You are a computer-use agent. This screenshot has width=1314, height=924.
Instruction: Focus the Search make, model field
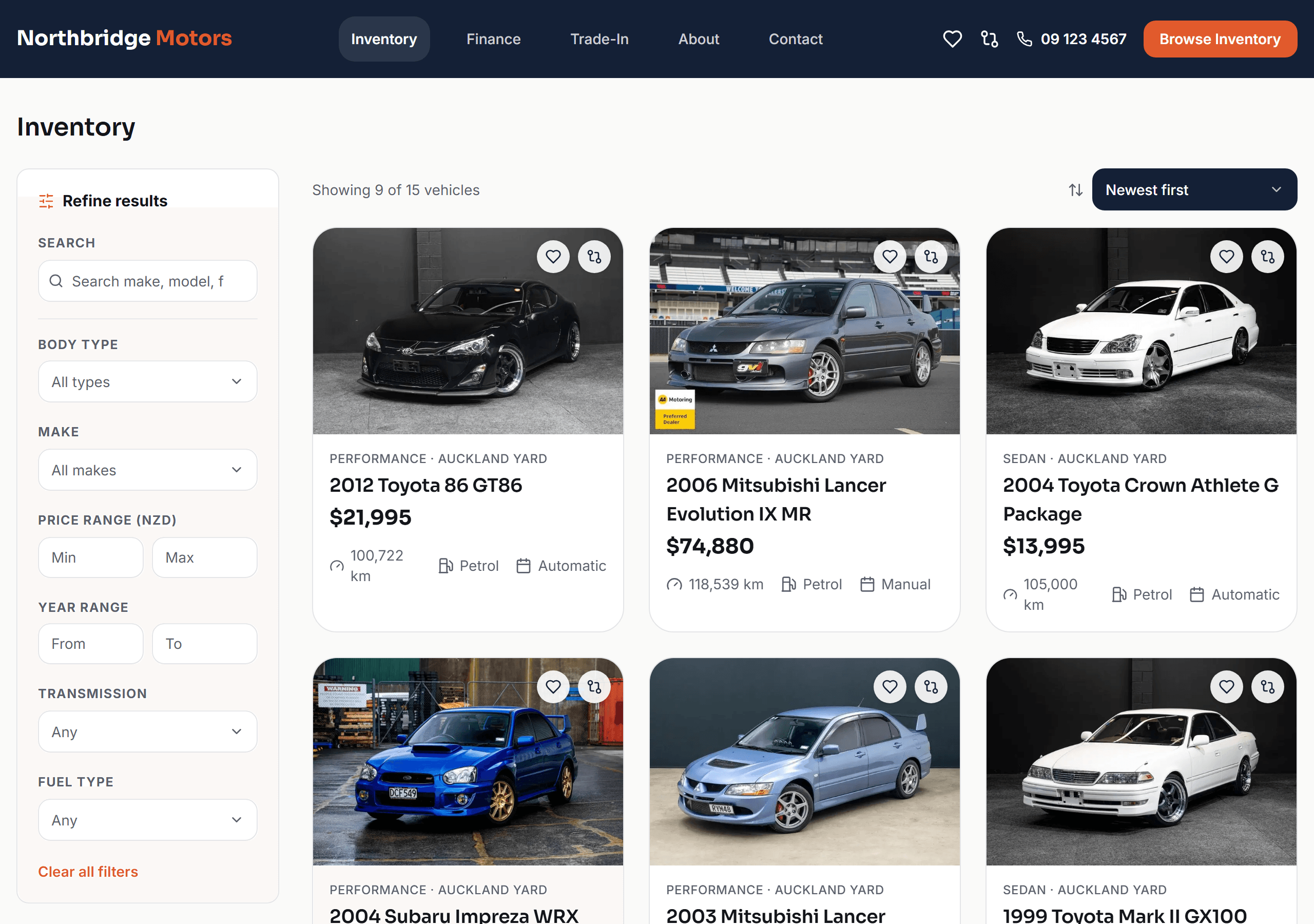(x=148, y=281)
